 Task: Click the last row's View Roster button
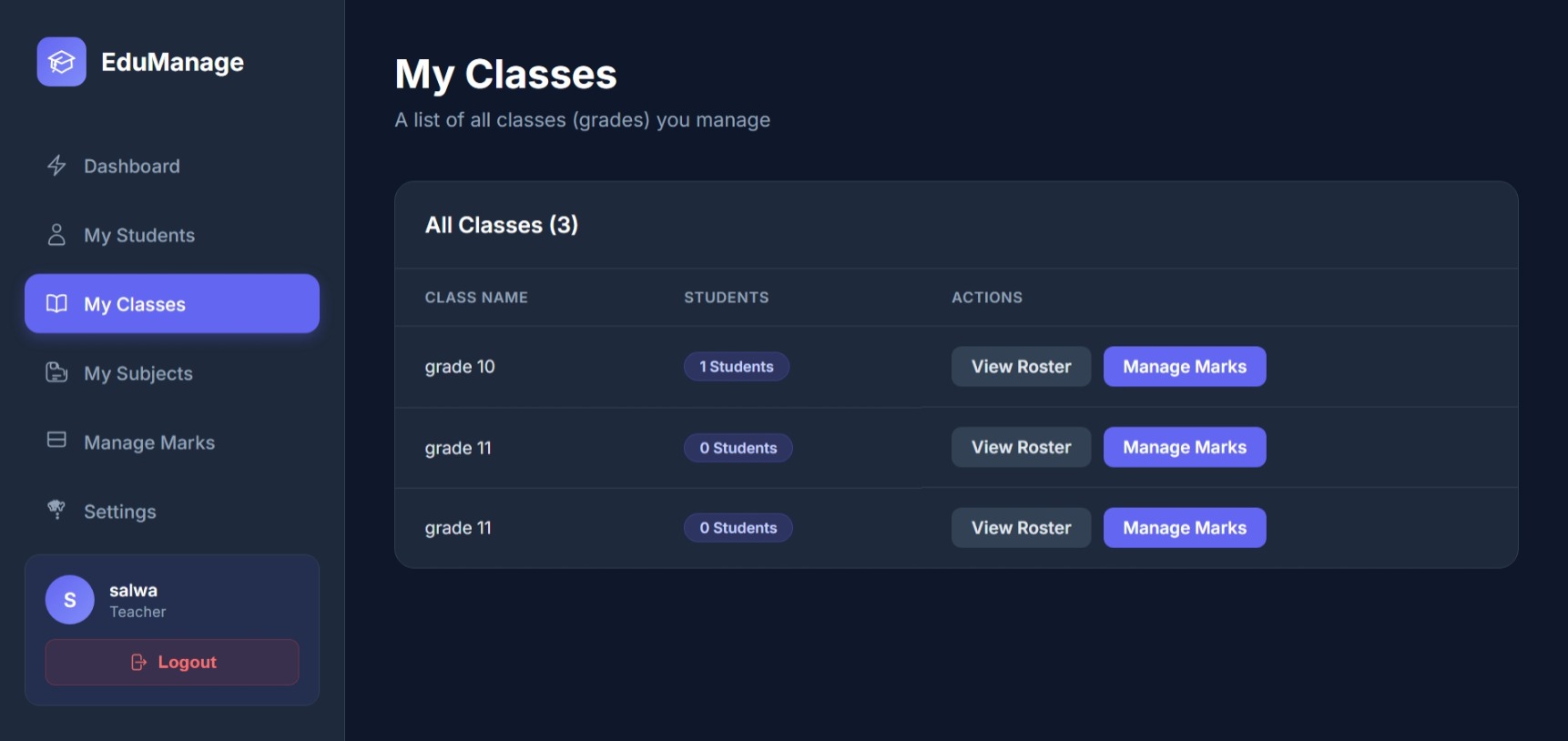pos(1021,528)
